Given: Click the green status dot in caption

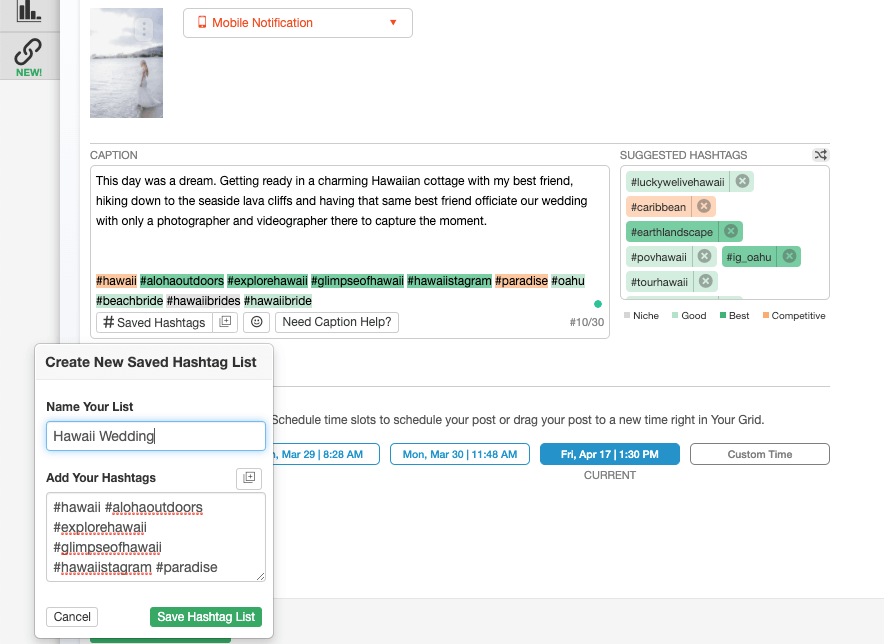Looking at the screenshot, I should tap(598, 304).
